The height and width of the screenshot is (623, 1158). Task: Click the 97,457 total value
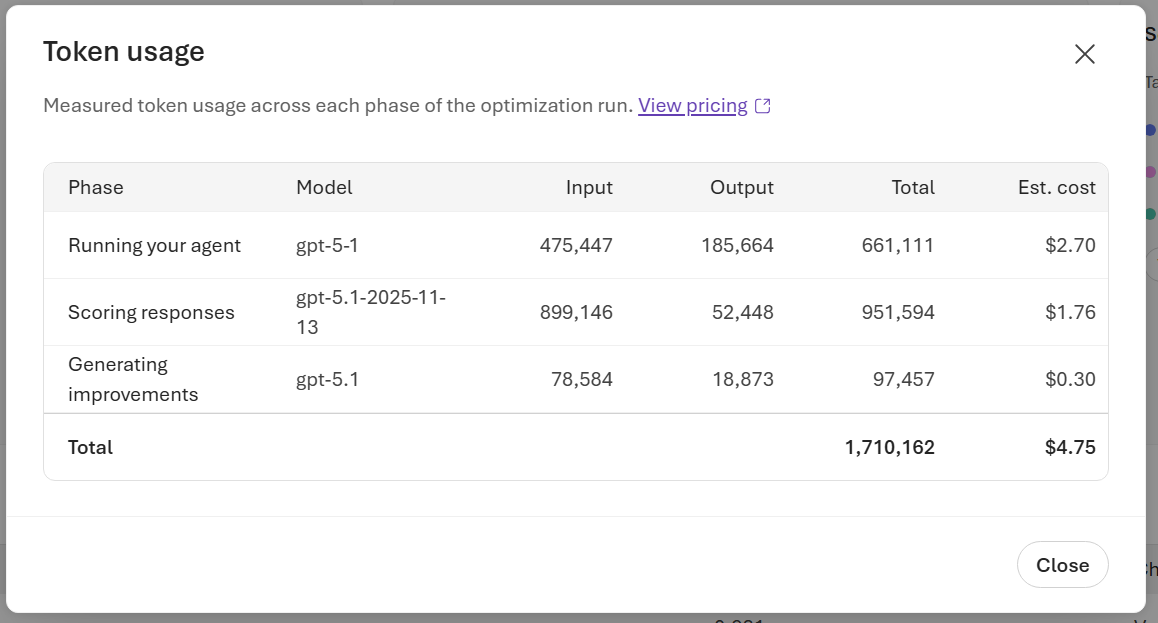tap(903, 379)
